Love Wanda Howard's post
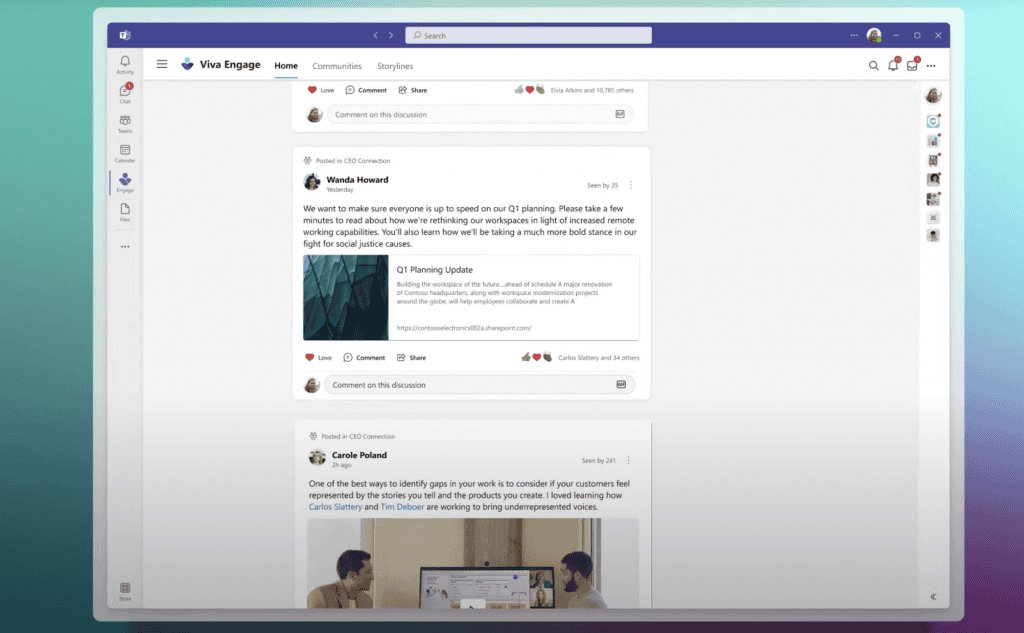The height and width of the screenshot is (633, 1024). (x=319, y=357)
